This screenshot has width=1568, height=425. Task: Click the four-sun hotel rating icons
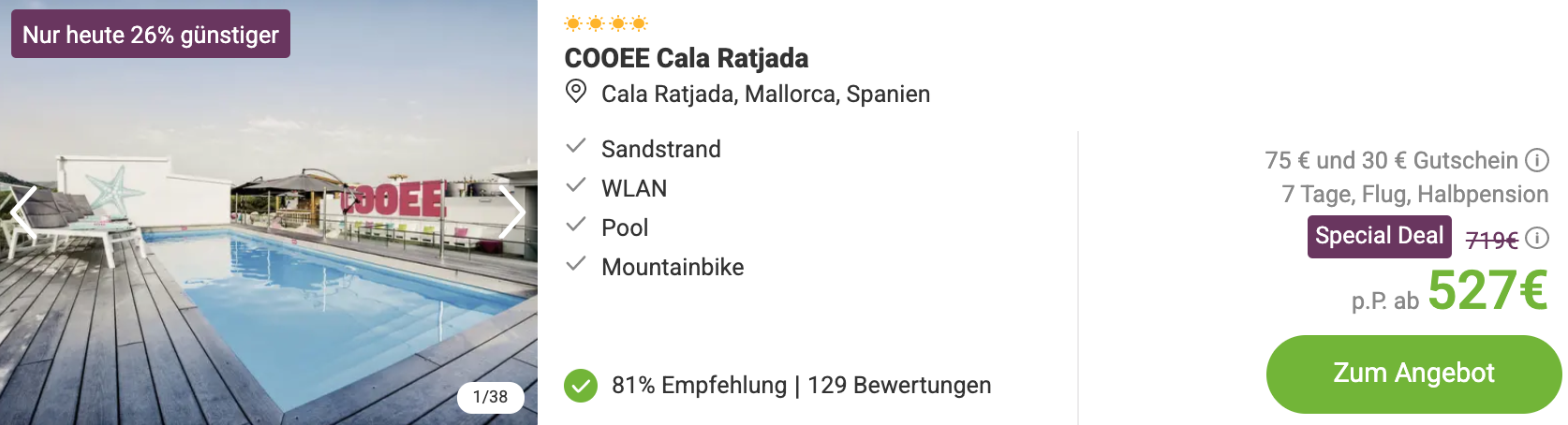pyautogui.click(x=606, y=23)
